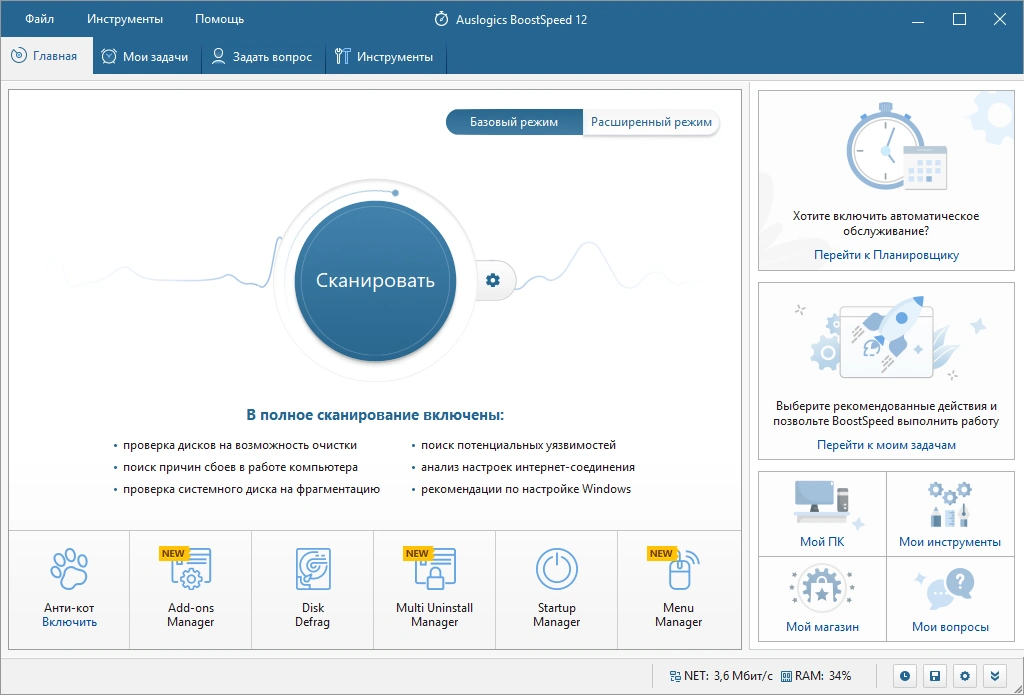Launch Disk Defrag tool icon
The width and height of the screenshot is (1024, 695).
click(x=313, y=569)
